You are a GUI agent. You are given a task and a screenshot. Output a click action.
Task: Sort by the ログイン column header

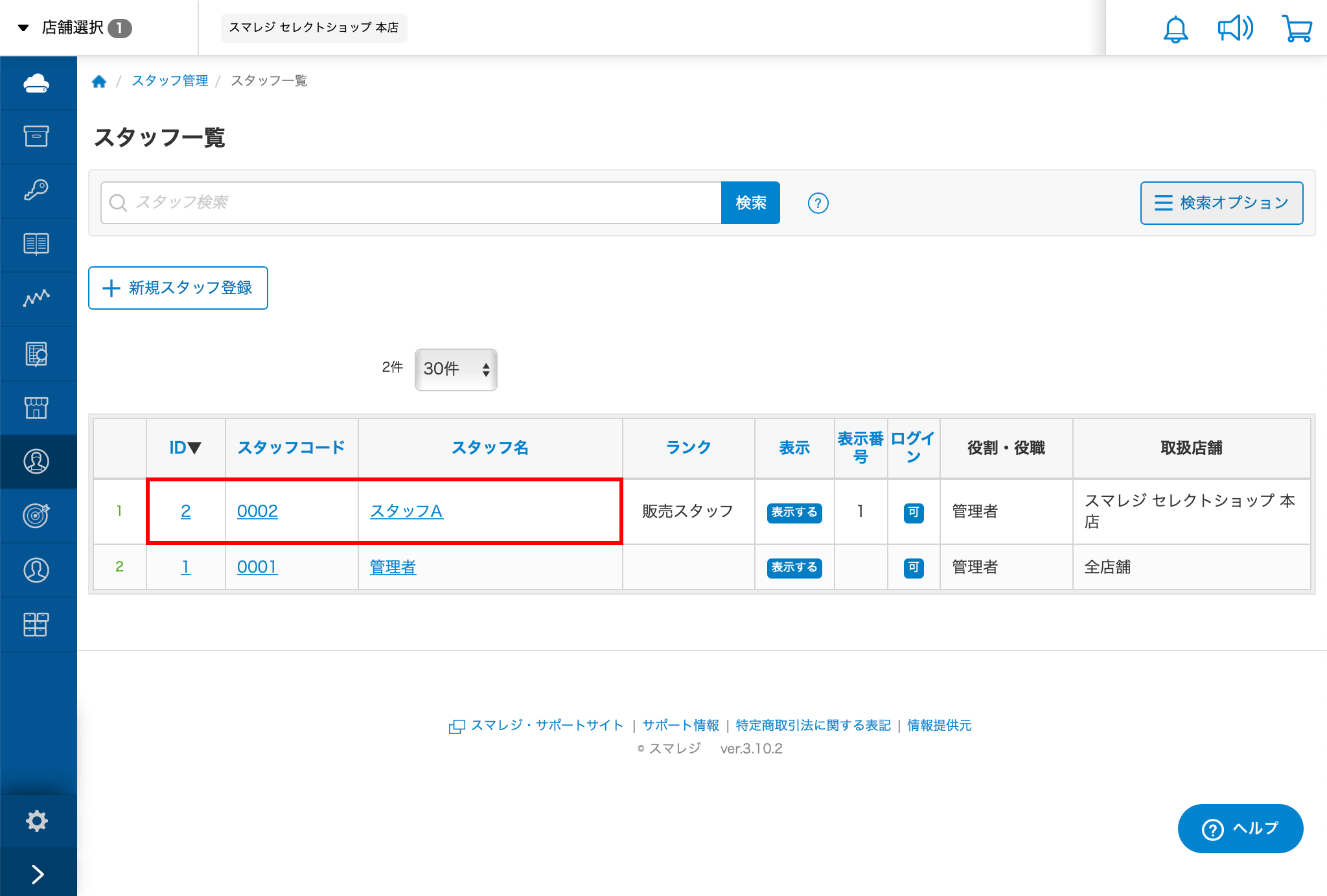point(914,448)
